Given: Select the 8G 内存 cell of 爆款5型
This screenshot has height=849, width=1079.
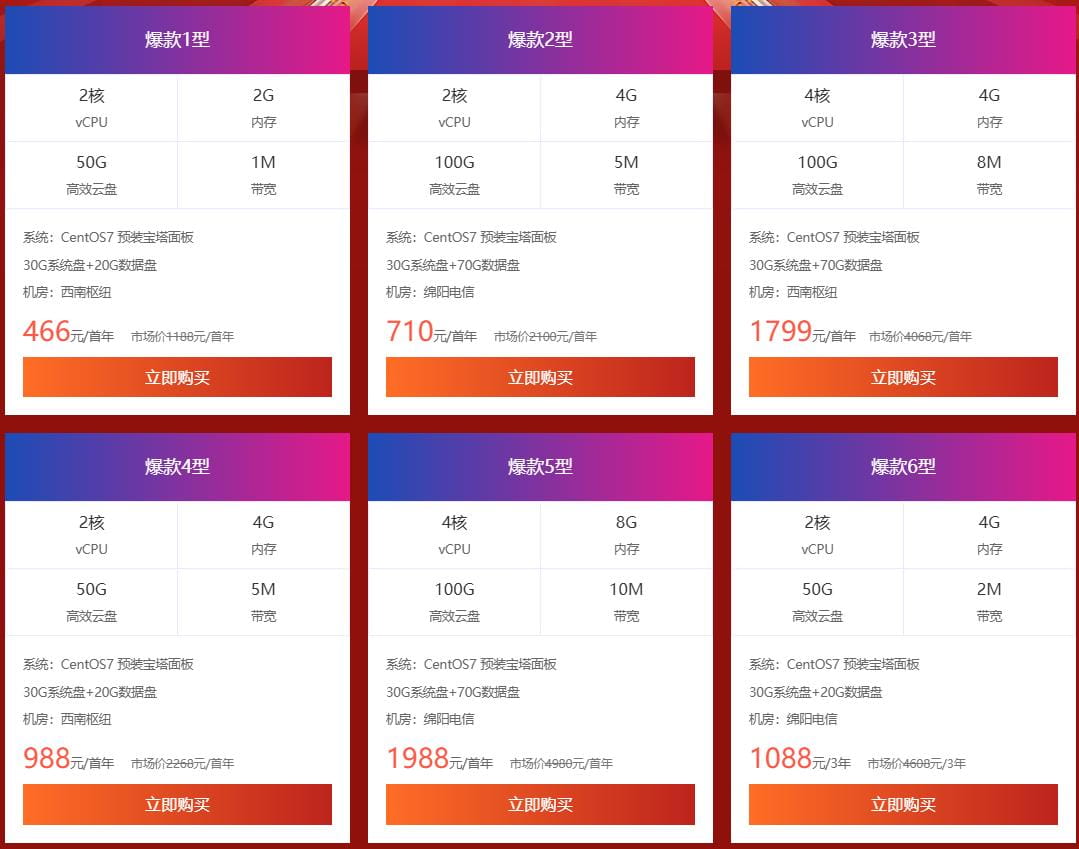Looking at the screenshot, I should [626, 534].
